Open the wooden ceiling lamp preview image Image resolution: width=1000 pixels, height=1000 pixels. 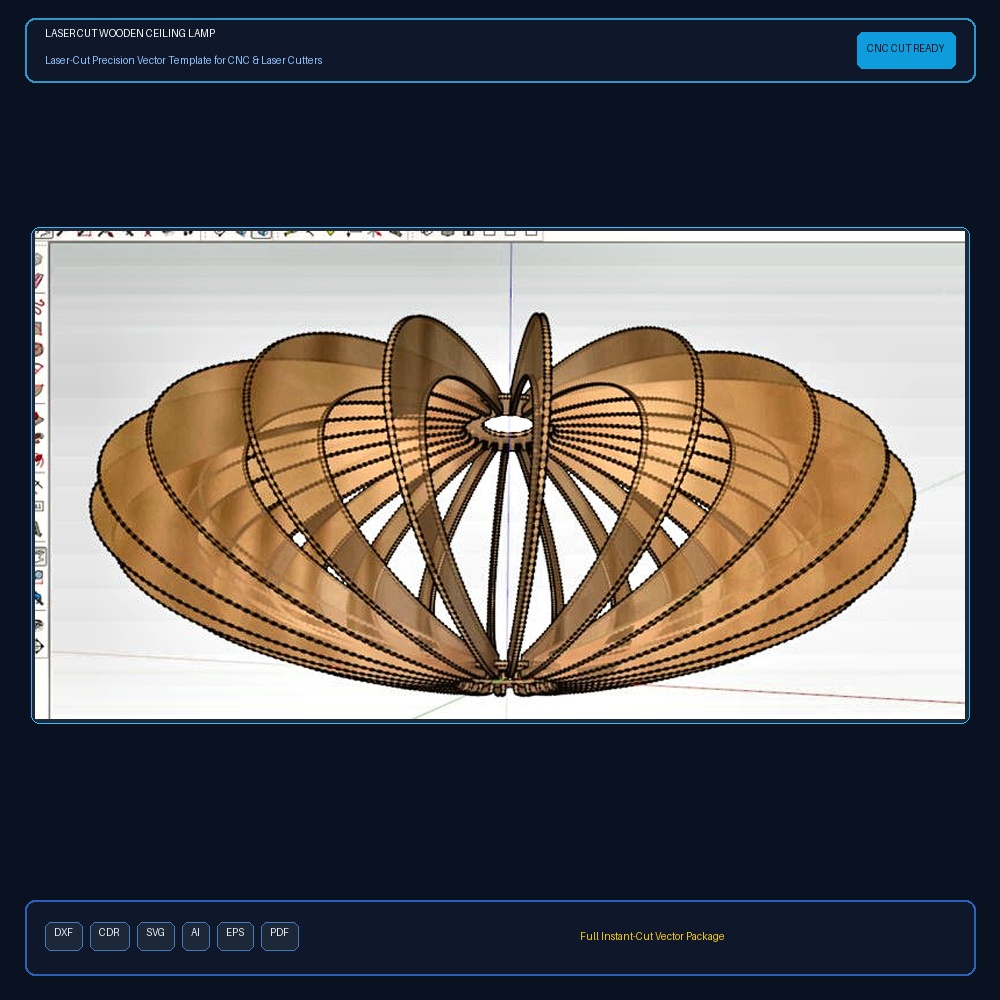pyautogui.click(x=501, y=475)
